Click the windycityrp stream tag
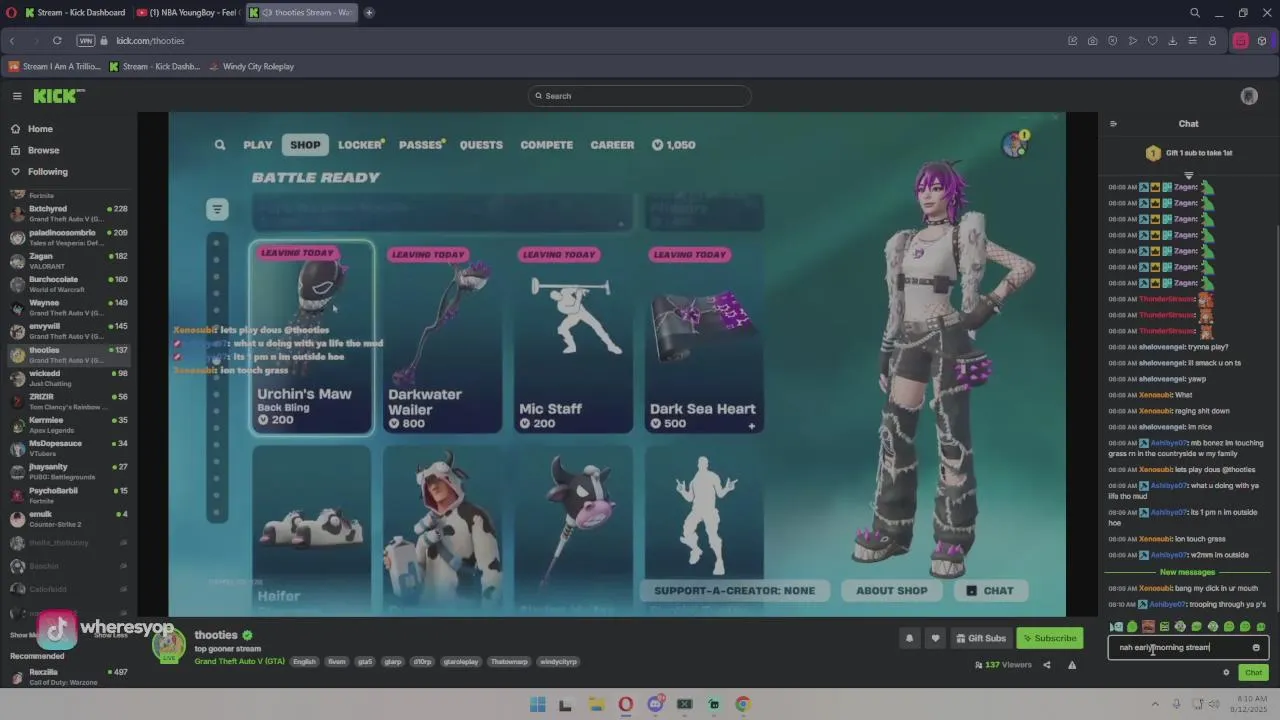Image resolution: width=1280 pixels, height=720 pixels. pos(559,662)
